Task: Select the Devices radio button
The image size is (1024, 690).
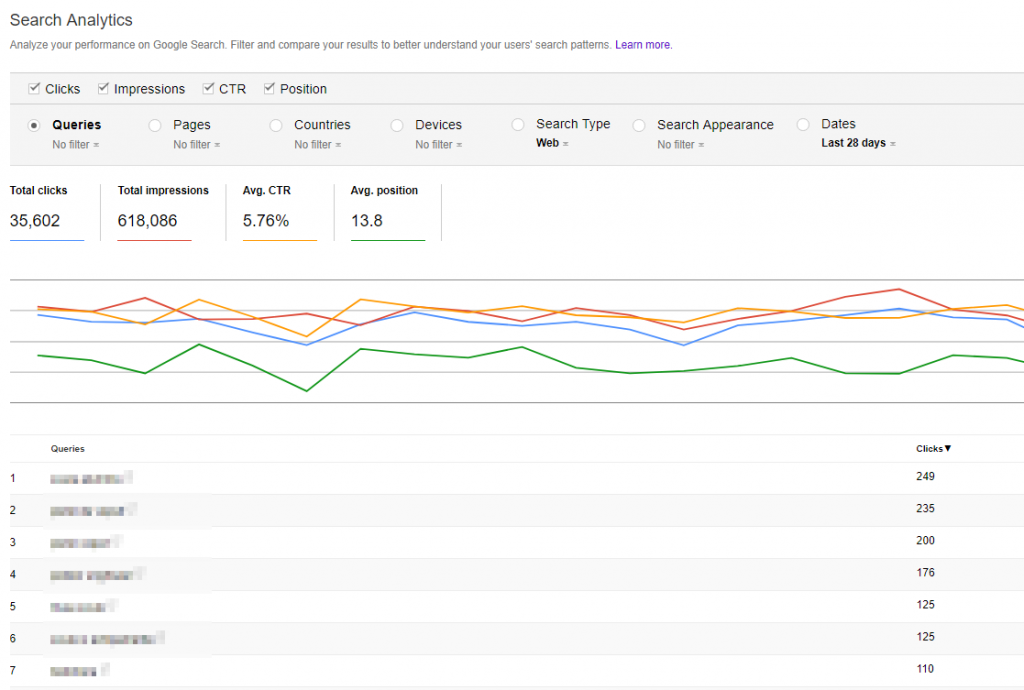Action: (397, 125)
